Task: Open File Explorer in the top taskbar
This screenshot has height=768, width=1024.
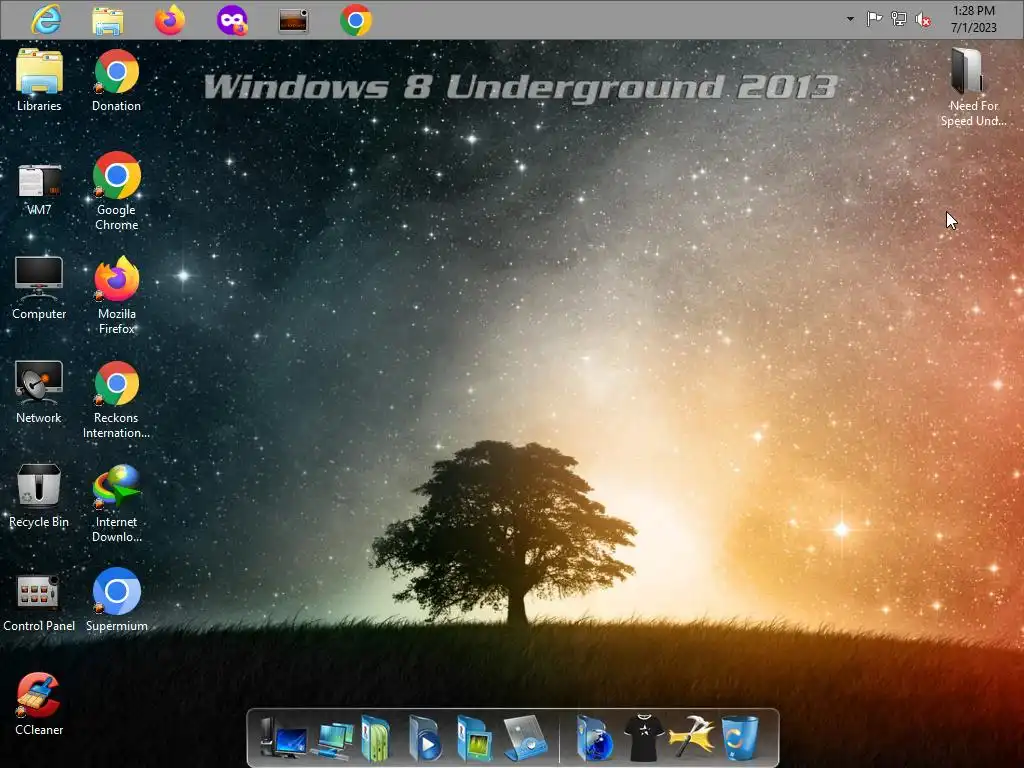Action: 108,20
